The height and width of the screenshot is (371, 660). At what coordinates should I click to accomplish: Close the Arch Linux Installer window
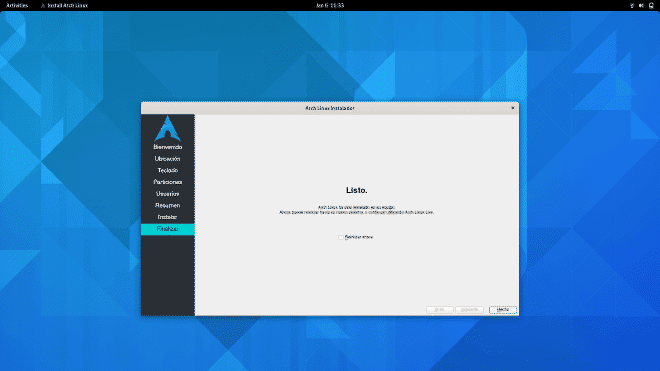[513, 108]
